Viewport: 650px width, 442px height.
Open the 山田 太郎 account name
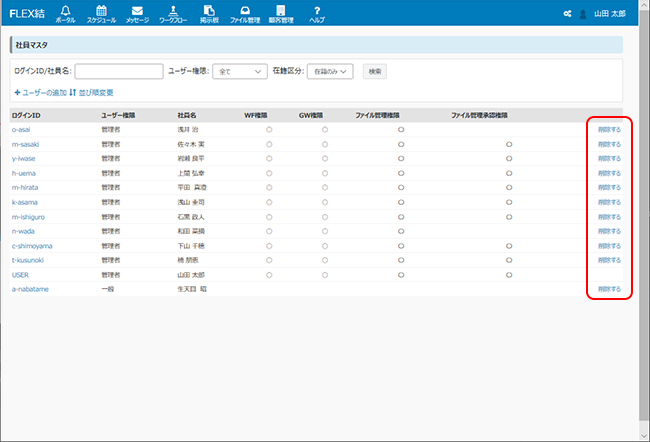point(610,14)
